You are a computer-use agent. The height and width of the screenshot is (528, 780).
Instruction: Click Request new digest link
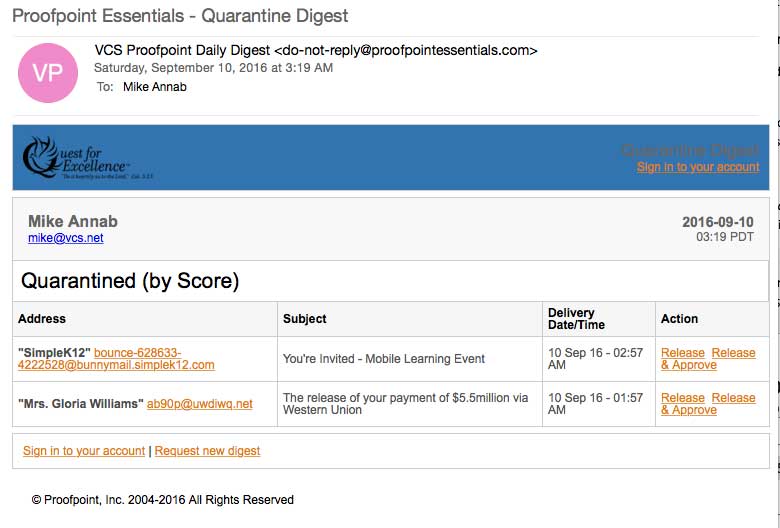coord(207,451)
